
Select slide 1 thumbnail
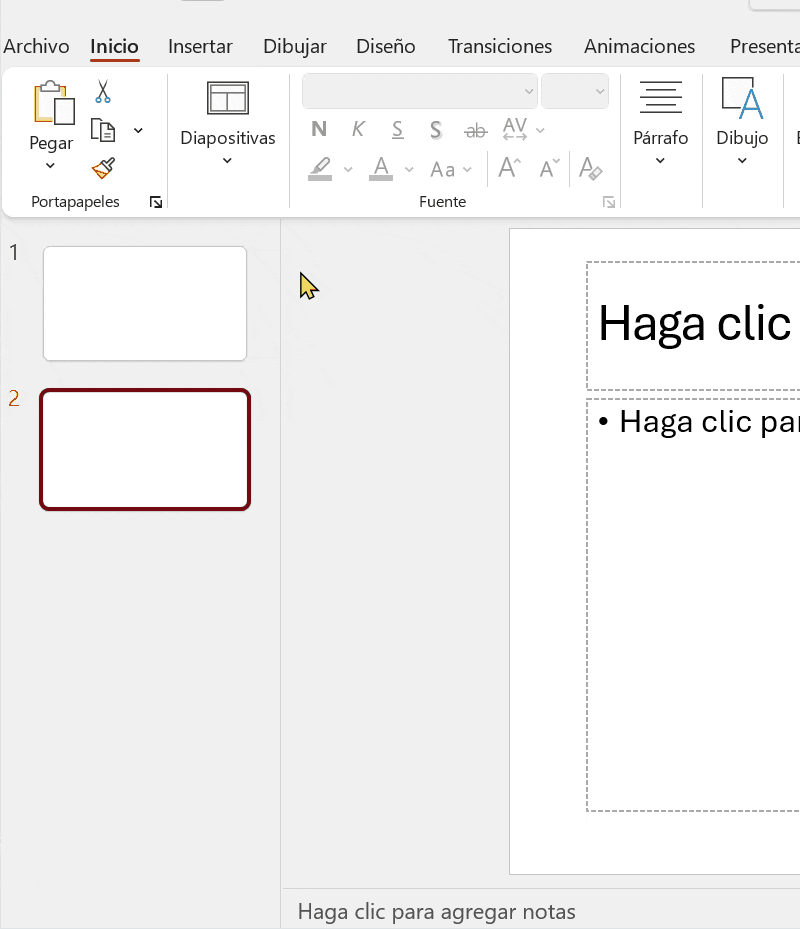point(145,303)
